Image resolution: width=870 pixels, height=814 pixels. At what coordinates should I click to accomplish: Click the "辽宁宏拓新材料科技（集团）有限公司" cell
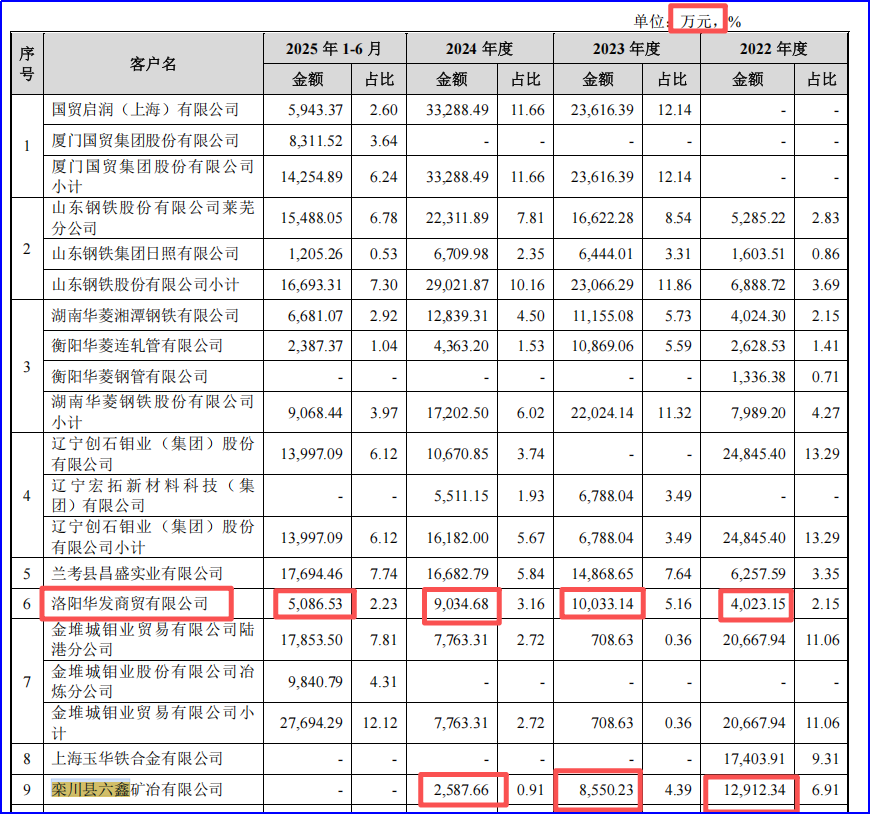pyautogui.click(x=153, y=496)
